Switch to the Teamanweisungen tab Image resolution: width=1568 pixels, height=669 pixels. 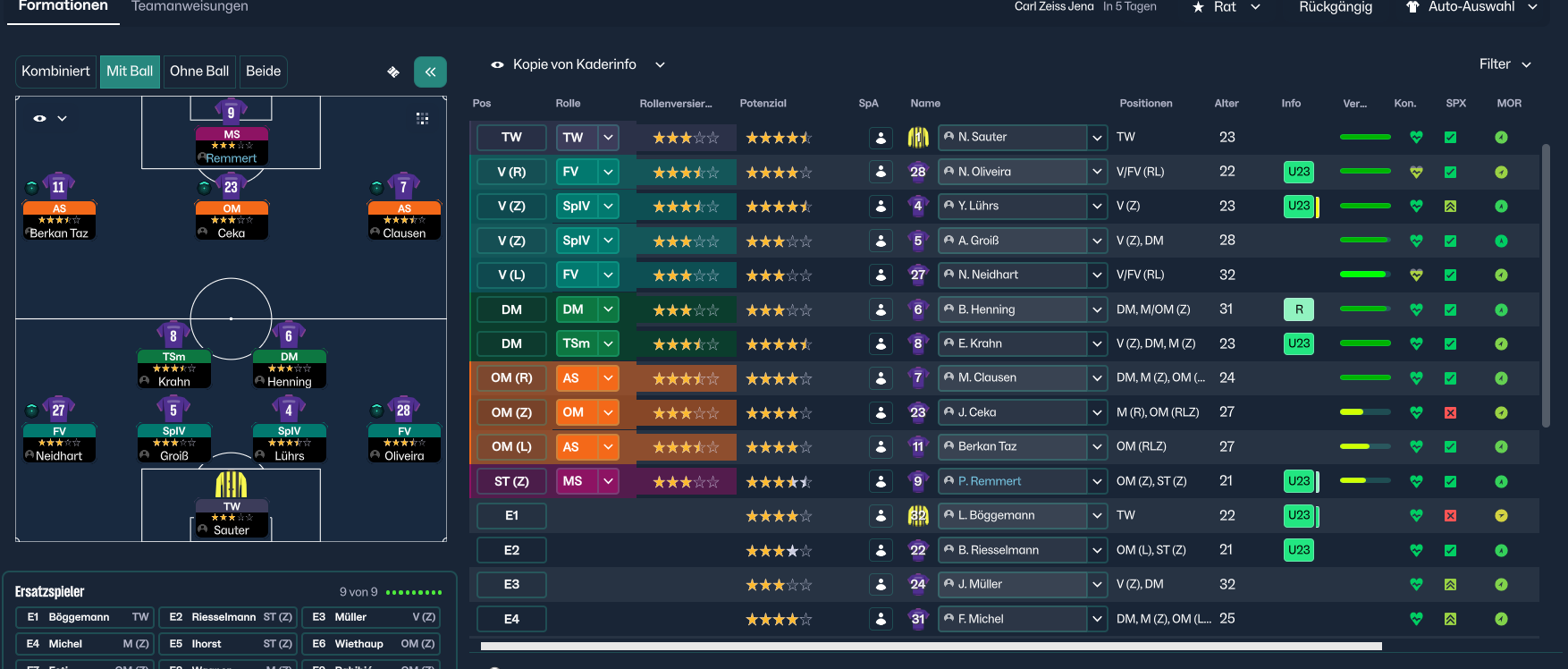[x=190, y=7]
